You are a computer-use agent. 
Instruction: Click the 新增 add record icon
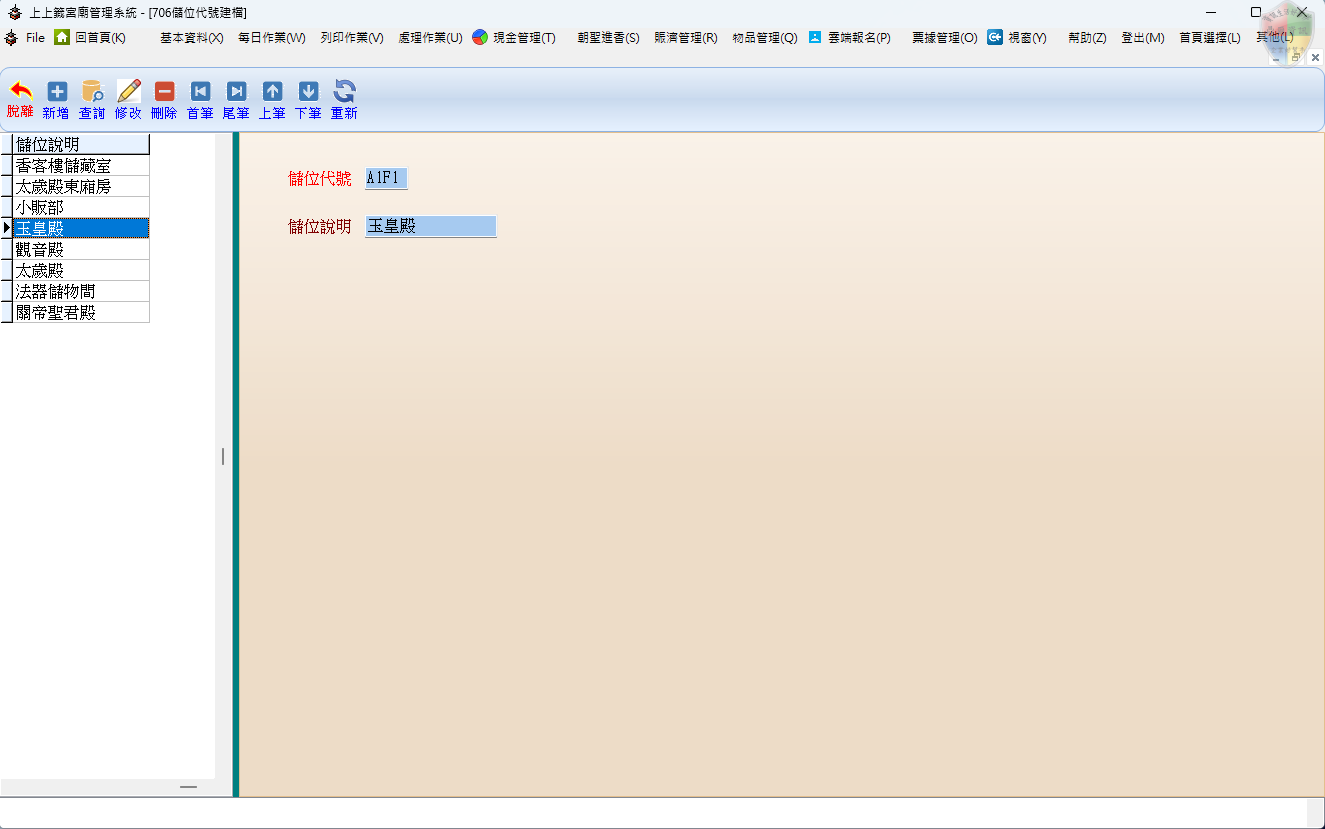[x=57, y=92]
